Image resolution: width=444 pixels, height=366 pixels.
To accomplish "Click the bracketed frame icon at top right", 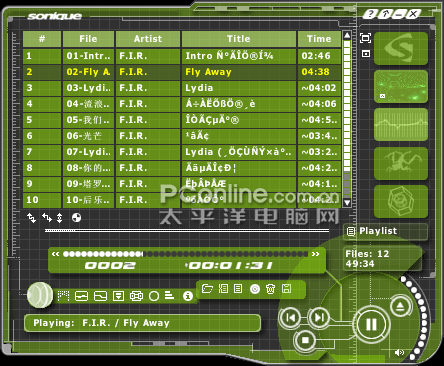I will coord(366,38).
